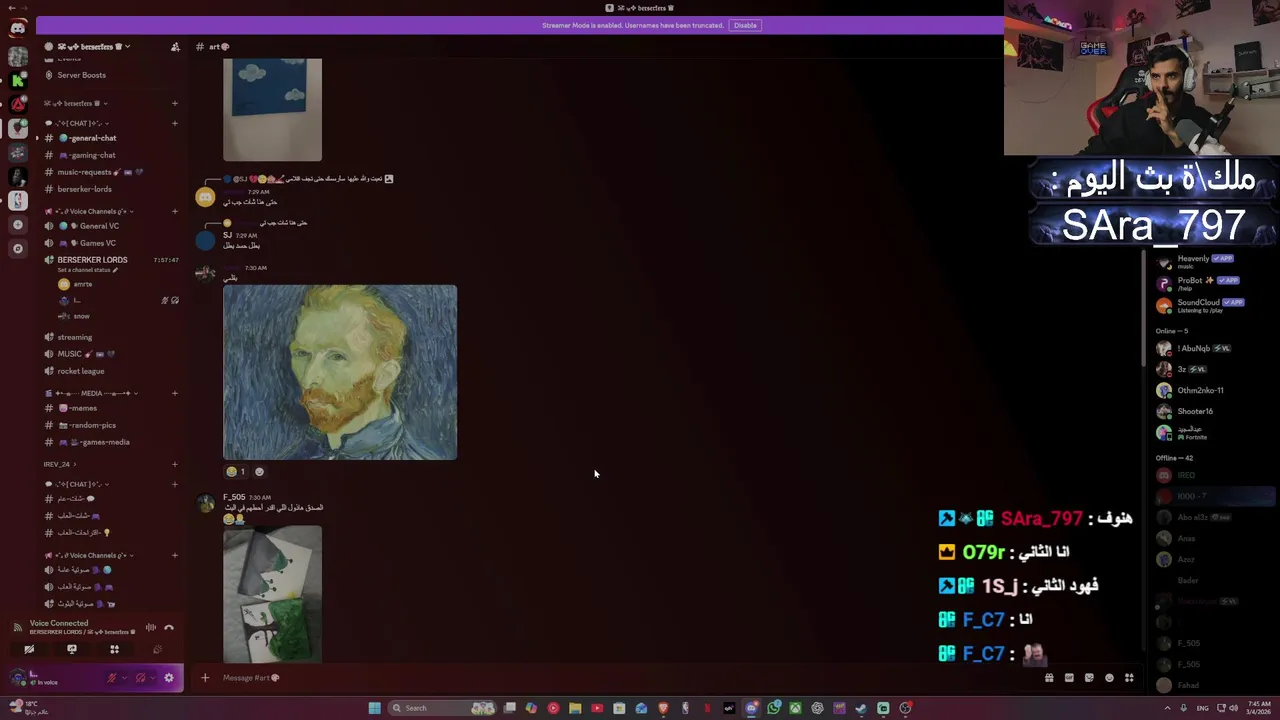Toggle camera on in voice panel
Screen dimensions: 1280x720
tap(29, 650)
